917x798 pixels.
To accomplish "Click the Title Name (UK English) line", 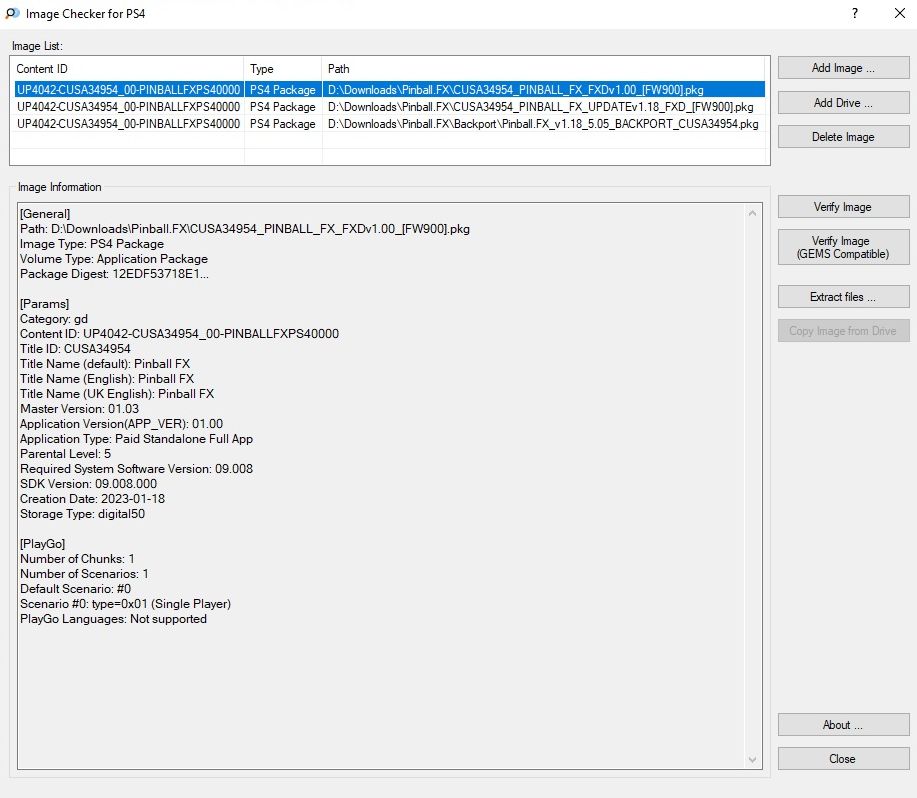I will point(117,394).
